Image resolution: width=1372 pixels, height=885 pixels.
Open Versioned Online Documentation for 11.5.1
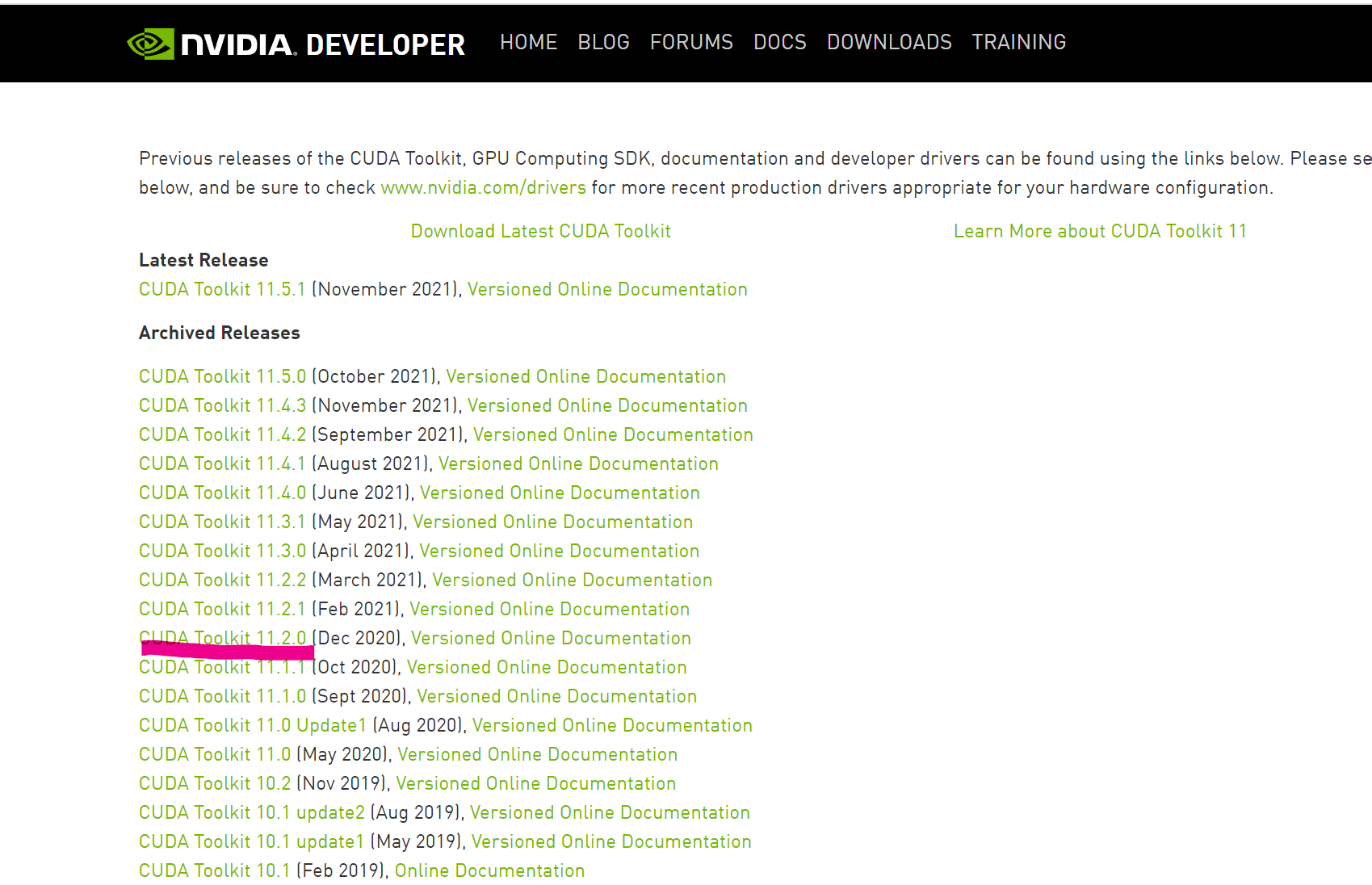tap(607, 289)
